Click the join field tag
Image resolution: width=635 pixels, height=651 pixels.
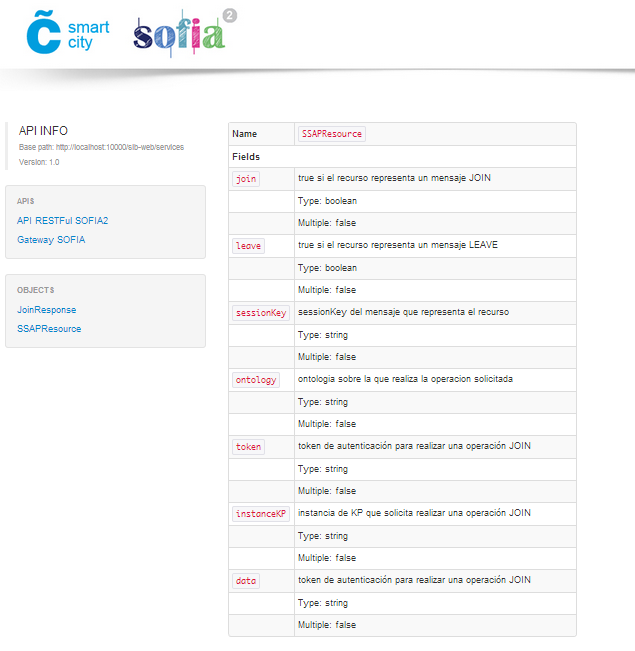(245, 179)
